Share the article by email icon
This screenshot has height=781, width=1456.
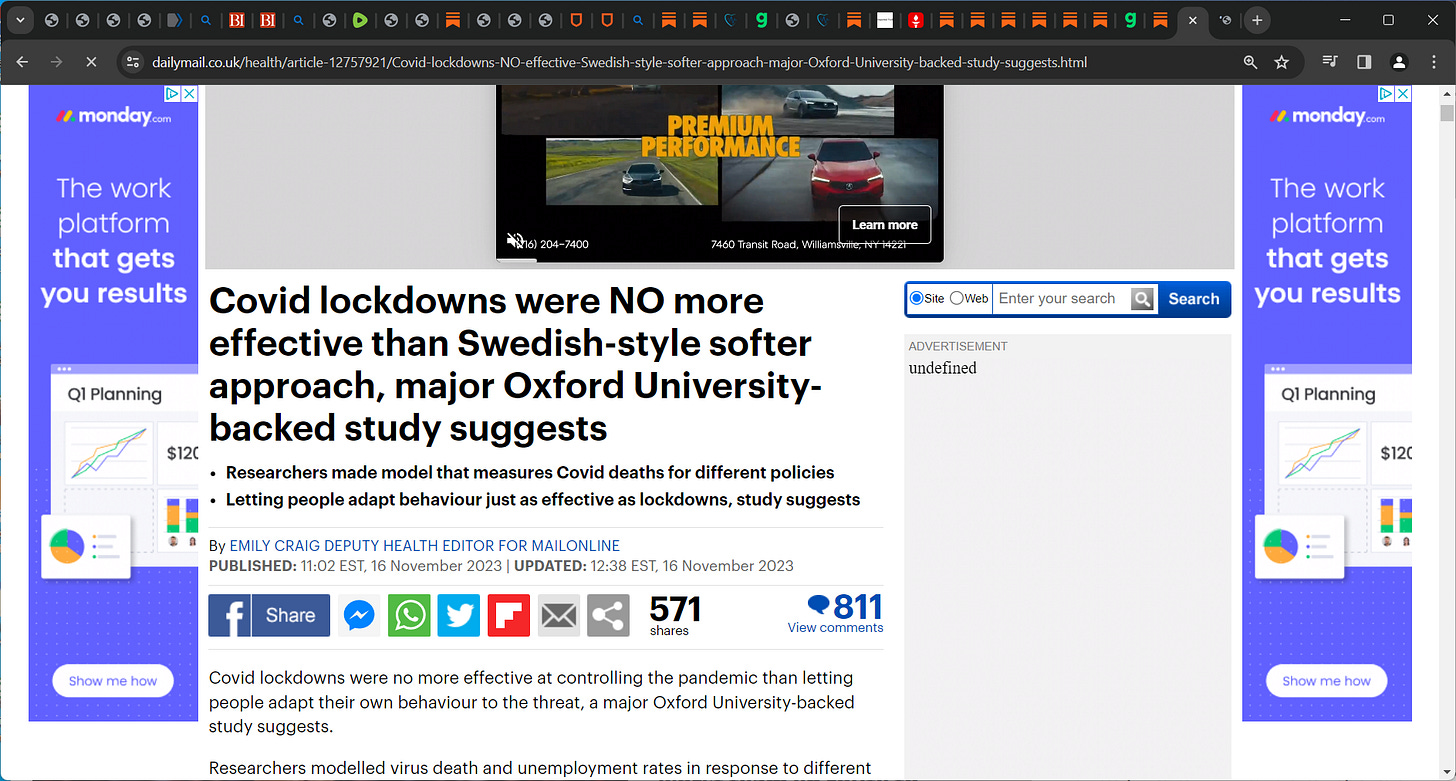[x=559, y=616]
